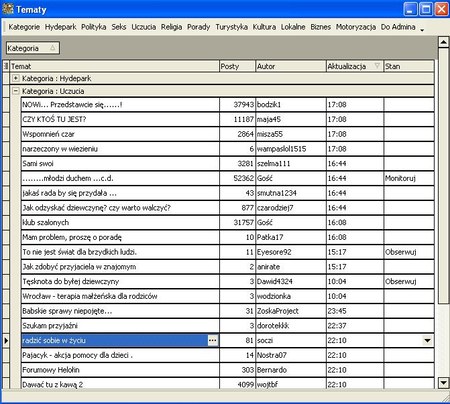This screenshot has width=450, height=404.
Task: Select topic "narzeczony w wiezieniu"
Action: coord(120,149)
